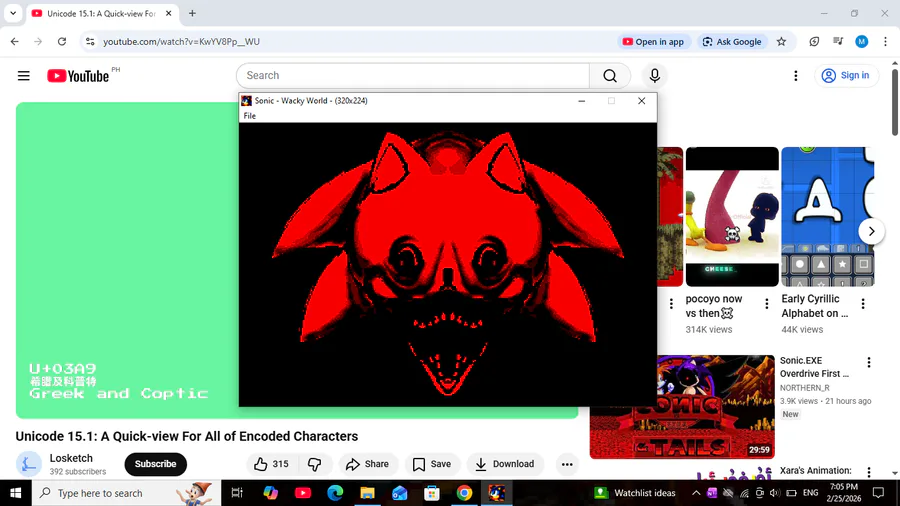Click the Download button
Image resolution: width=900 pixels, height=506 pixels.
(x=505, y=464)
